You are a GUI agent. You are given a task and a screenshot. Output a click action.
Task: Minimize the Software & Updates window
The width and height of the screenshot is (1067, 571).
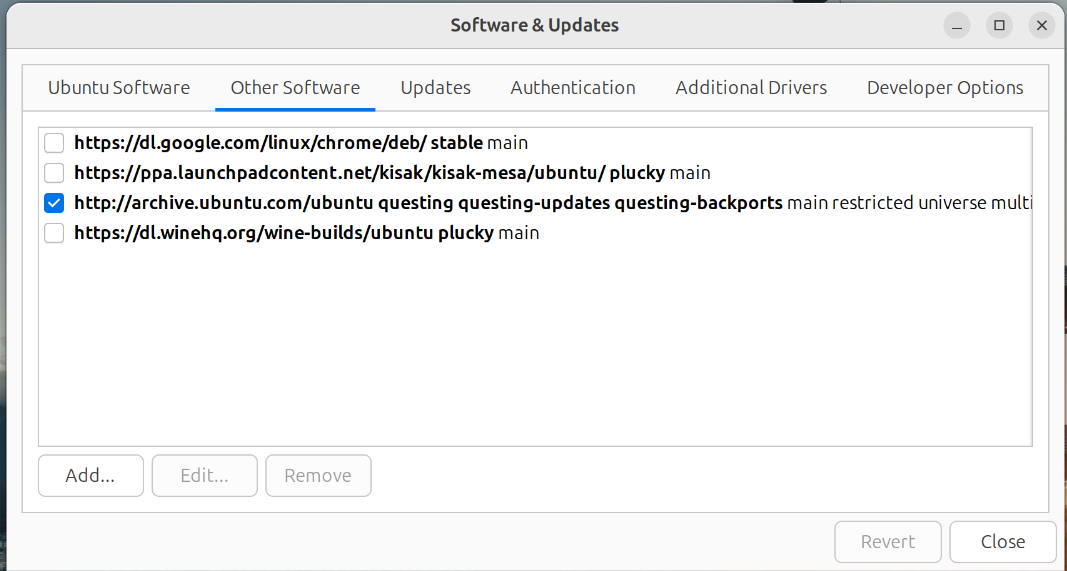[x=957, y=25]
